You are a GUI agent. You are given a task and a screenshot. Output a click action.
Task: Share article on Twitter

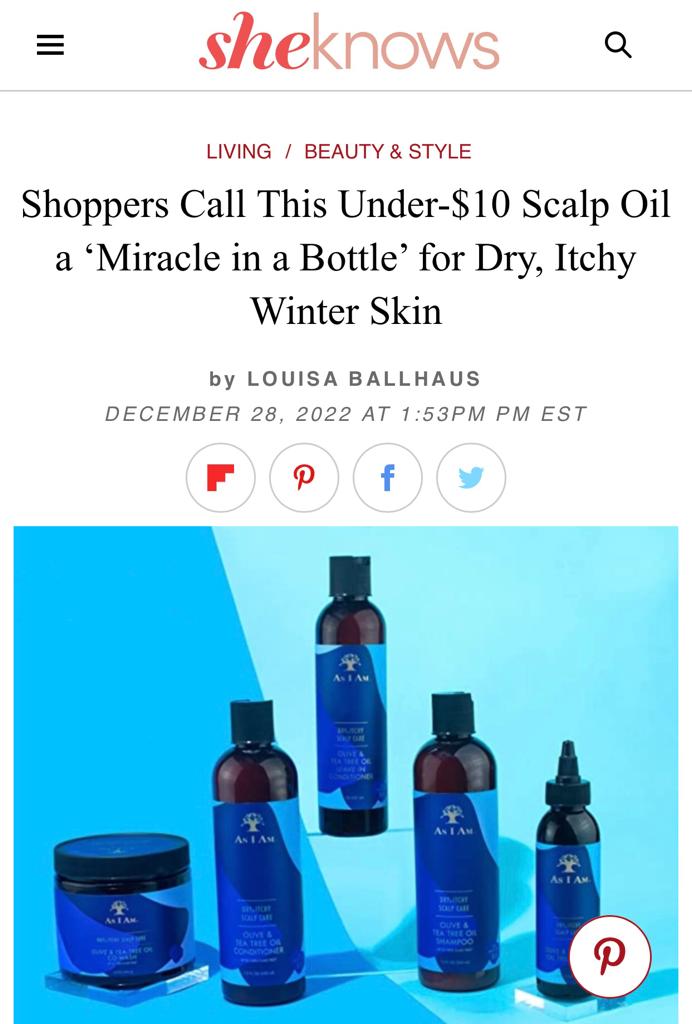pos(471,477)
